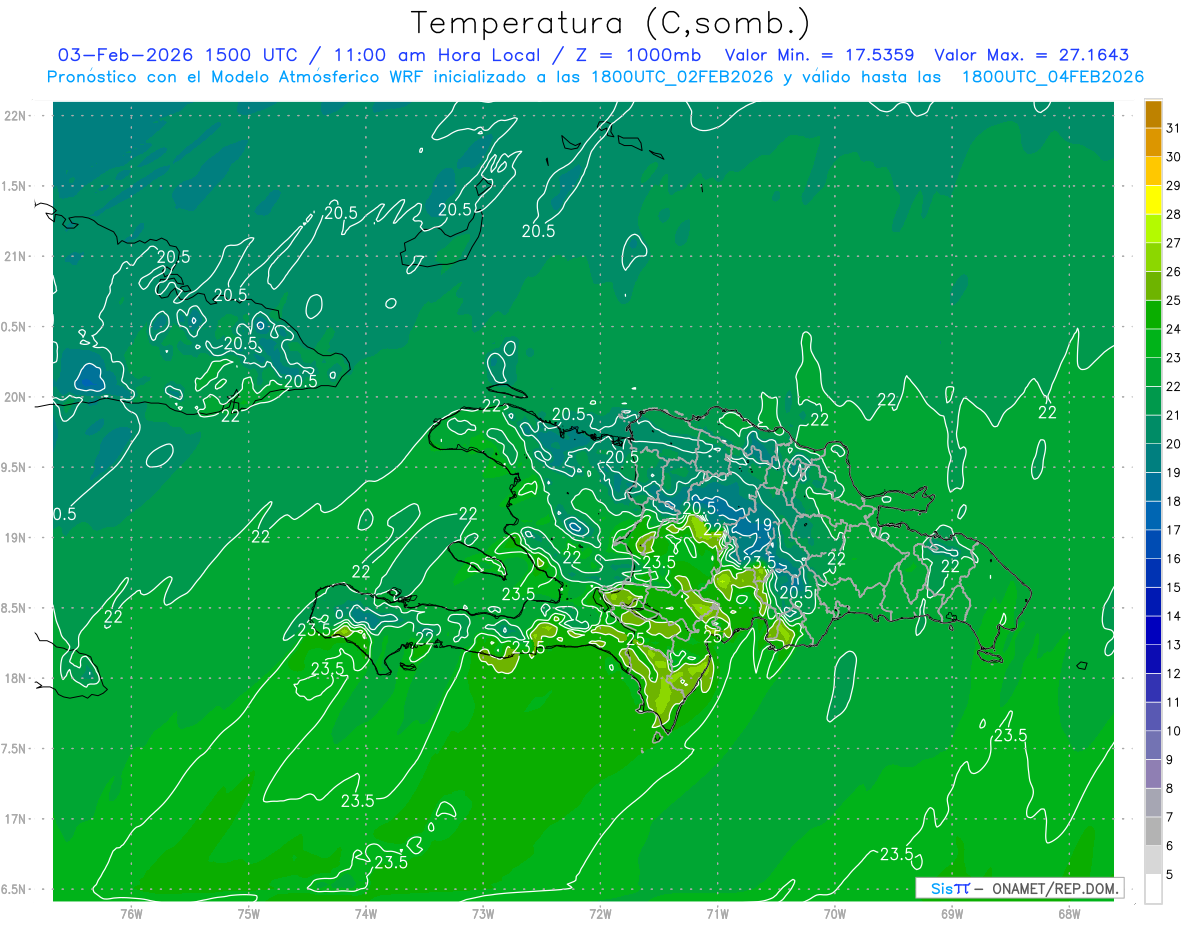
Task: Pick the white swatch below scale label 5
Action: point(1153,889)
